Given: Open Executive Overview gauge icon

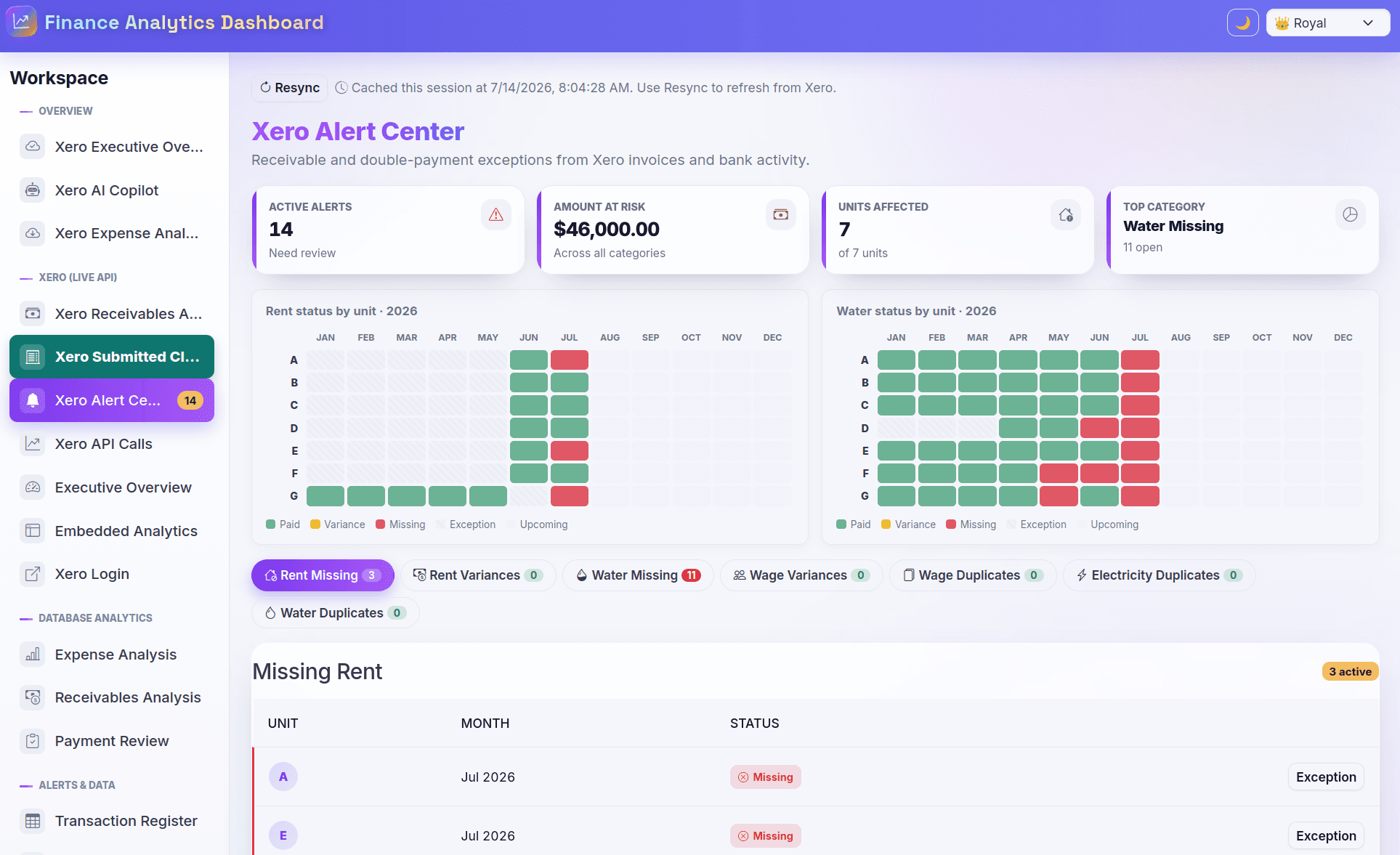Looking at the screenshot, I should click(x=33, y=487).
